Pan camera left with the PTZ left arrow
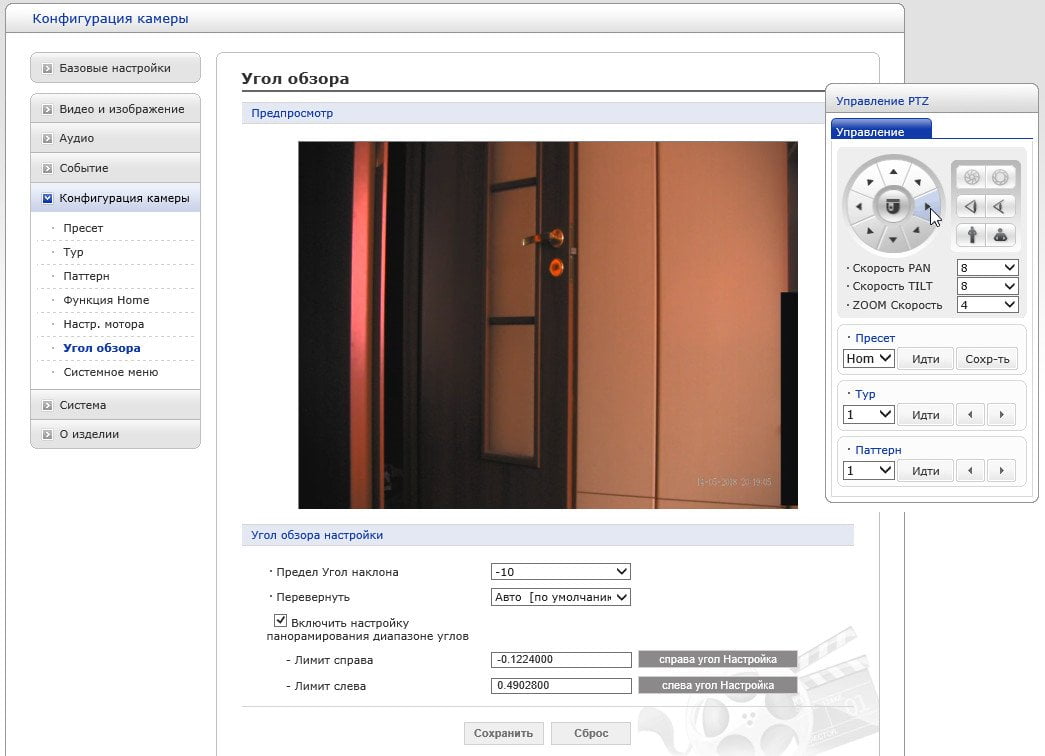The height and width of the screenshot is (756, 1045). [858, 207]
